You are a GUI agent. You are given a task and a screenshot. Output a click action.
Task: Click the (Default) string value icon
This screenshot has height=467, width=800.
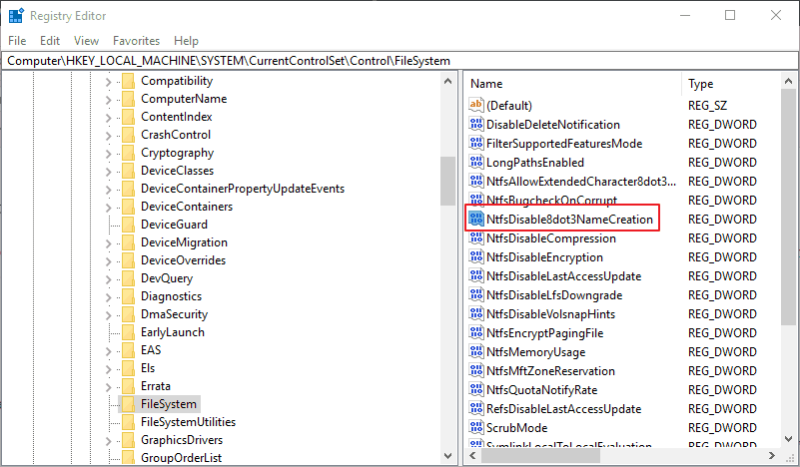[x=476, y=105]
